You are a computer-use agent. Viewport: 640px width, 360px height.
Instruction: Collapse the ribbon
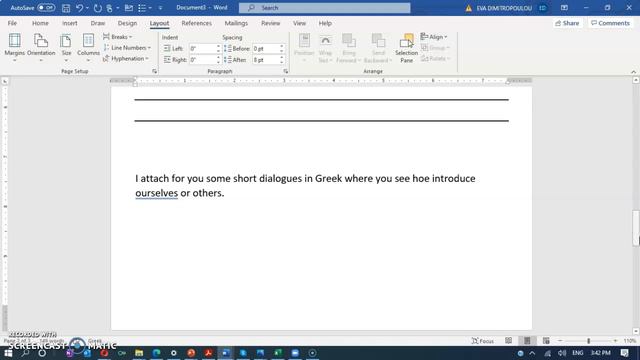pyautogui.click(x=633, y=72)
